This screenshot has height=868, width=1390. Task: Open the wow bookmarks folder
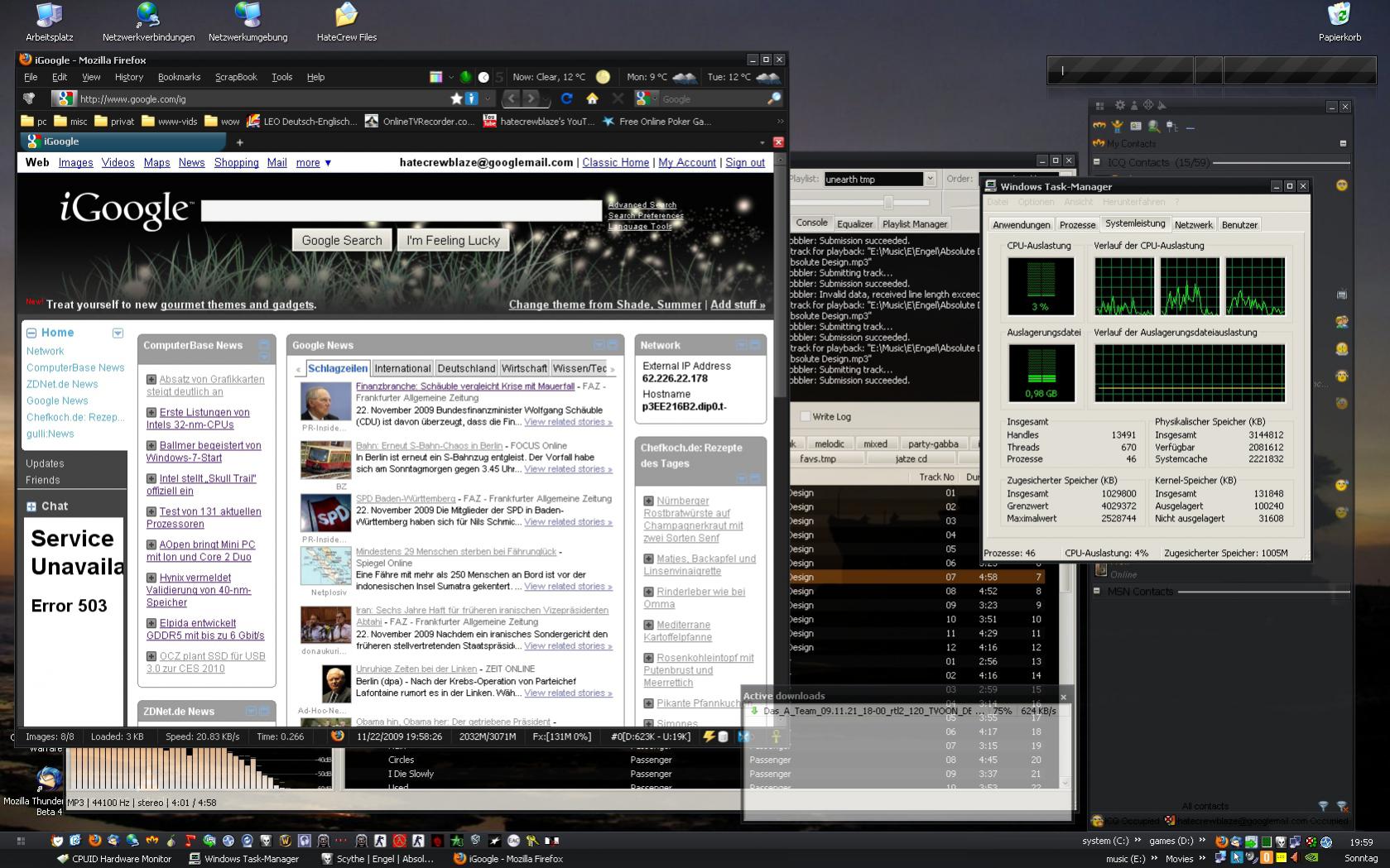point(222,121)
